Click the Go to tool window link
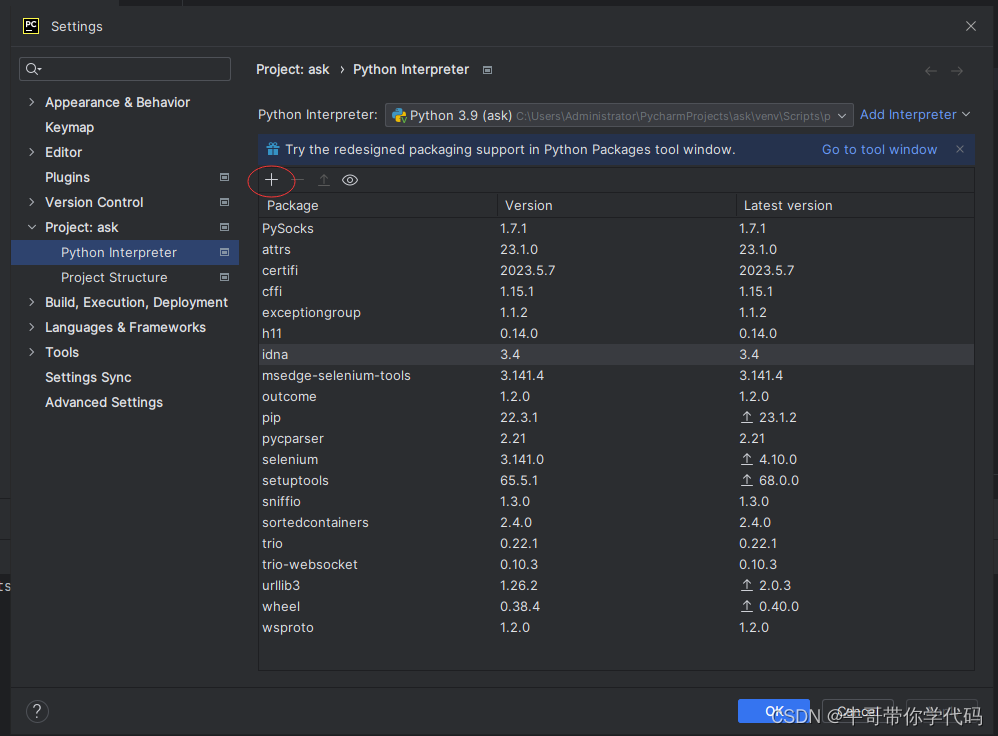 [879, 150]
